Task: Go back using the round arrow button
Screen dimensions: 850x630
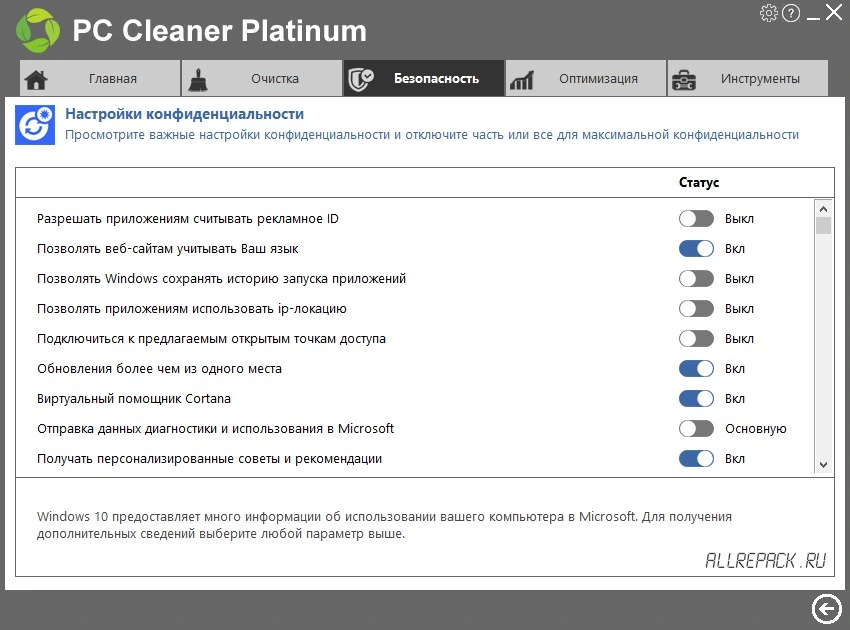Action: pyautogui.click(x=827, y=608)
